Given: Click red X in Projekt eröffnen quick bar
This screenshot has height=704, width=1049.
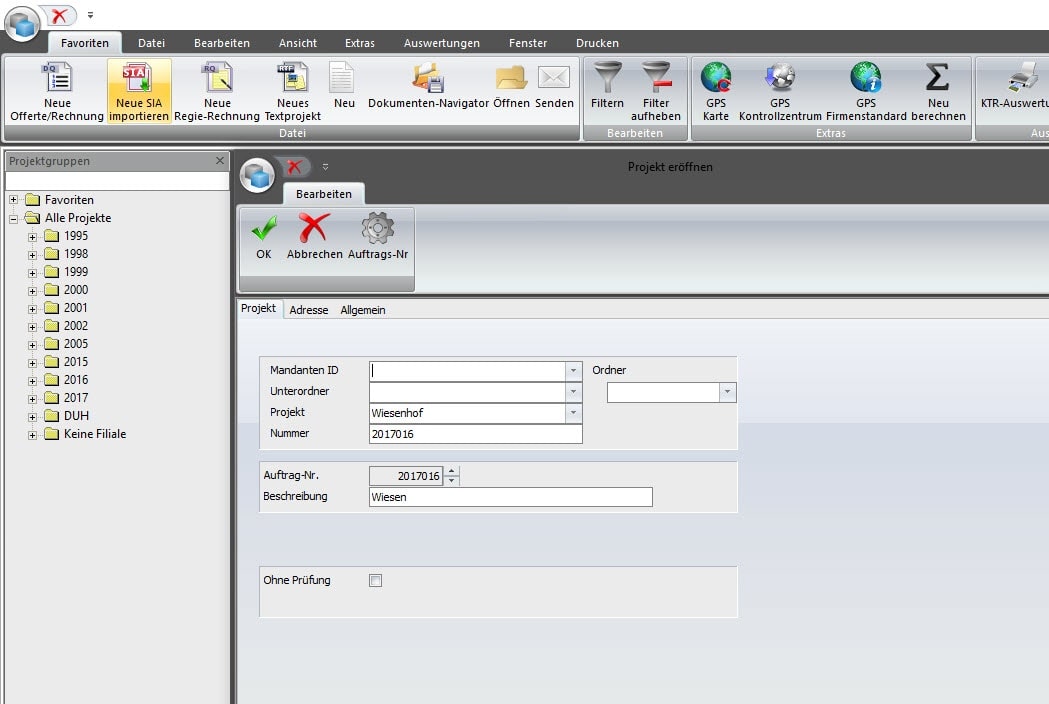Looking at the screenshot, I should (x=294, y=167).
